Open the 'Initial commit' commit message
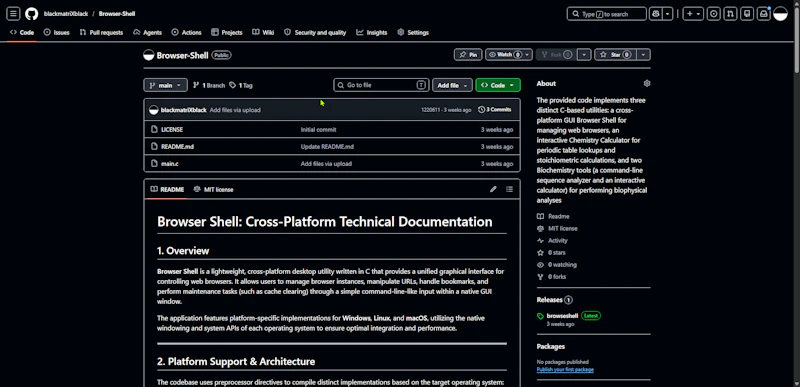 point(318,130)
